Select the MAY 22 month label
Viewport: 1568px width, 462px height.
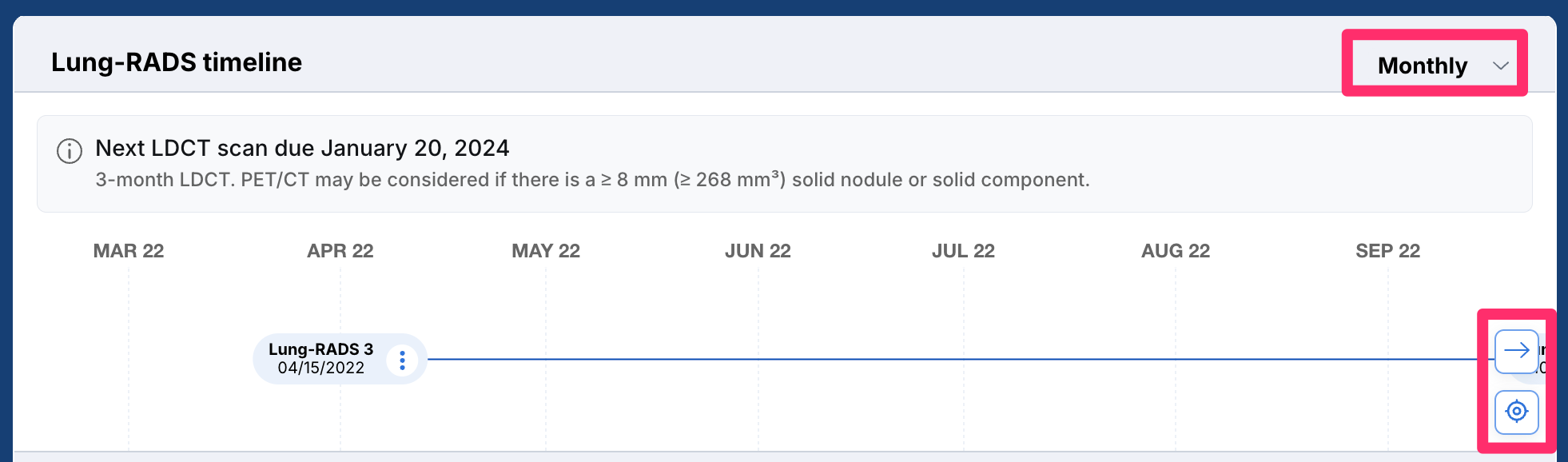[x=546, y=251]
